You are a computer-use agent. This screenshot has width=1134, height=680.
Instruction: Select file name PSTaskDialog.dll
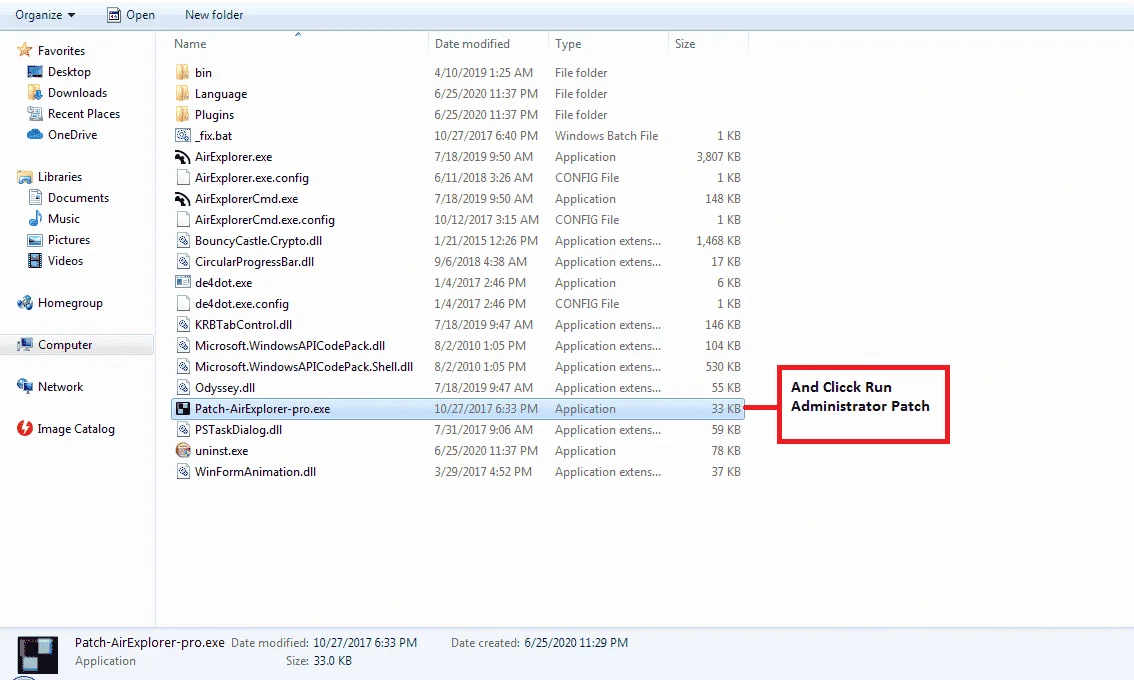point(239,429)
